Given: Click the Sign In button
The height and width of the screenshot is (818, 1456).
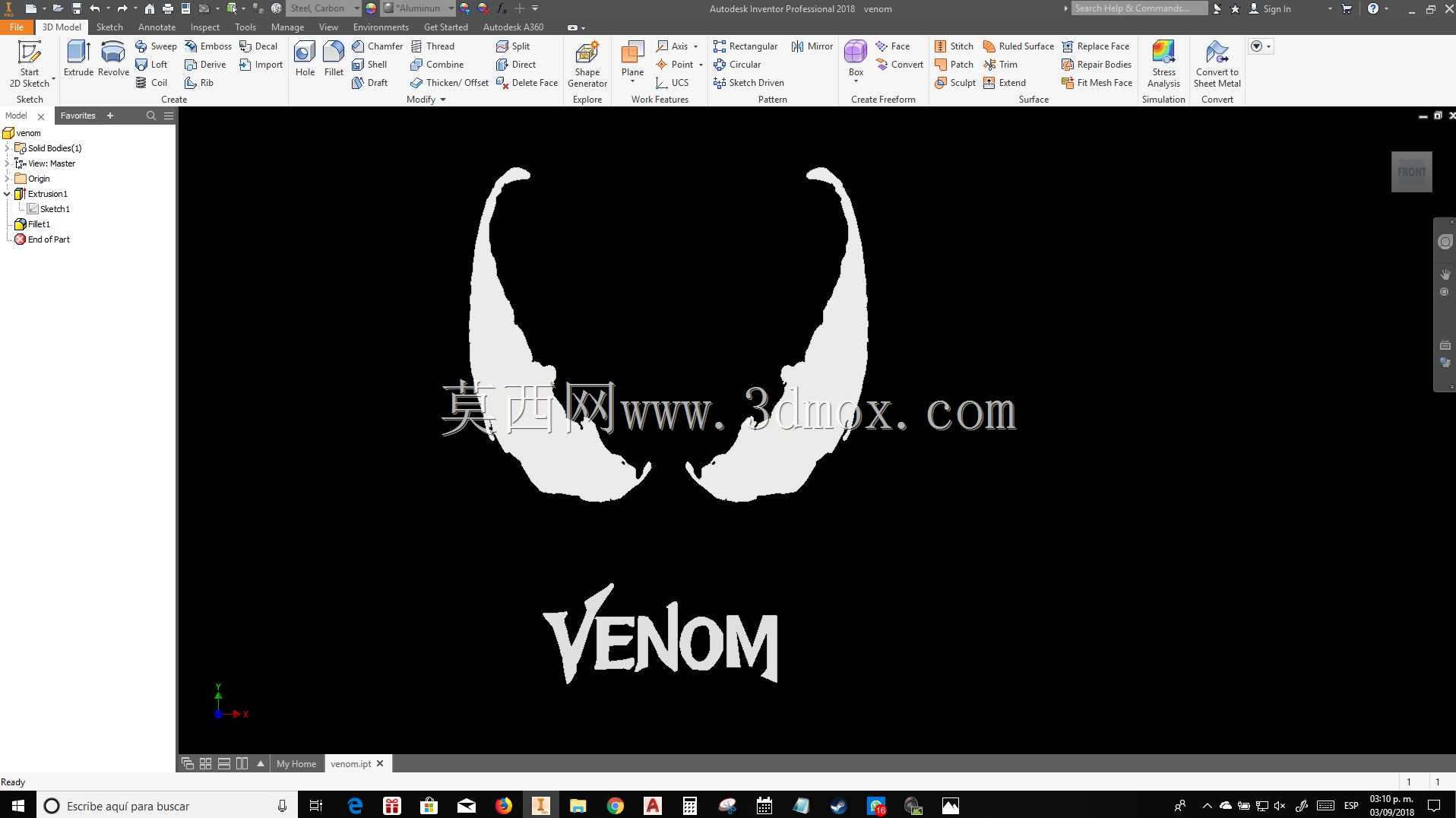Looking at the screenshot, I should pyautogui.click(x=1270, y=8).
